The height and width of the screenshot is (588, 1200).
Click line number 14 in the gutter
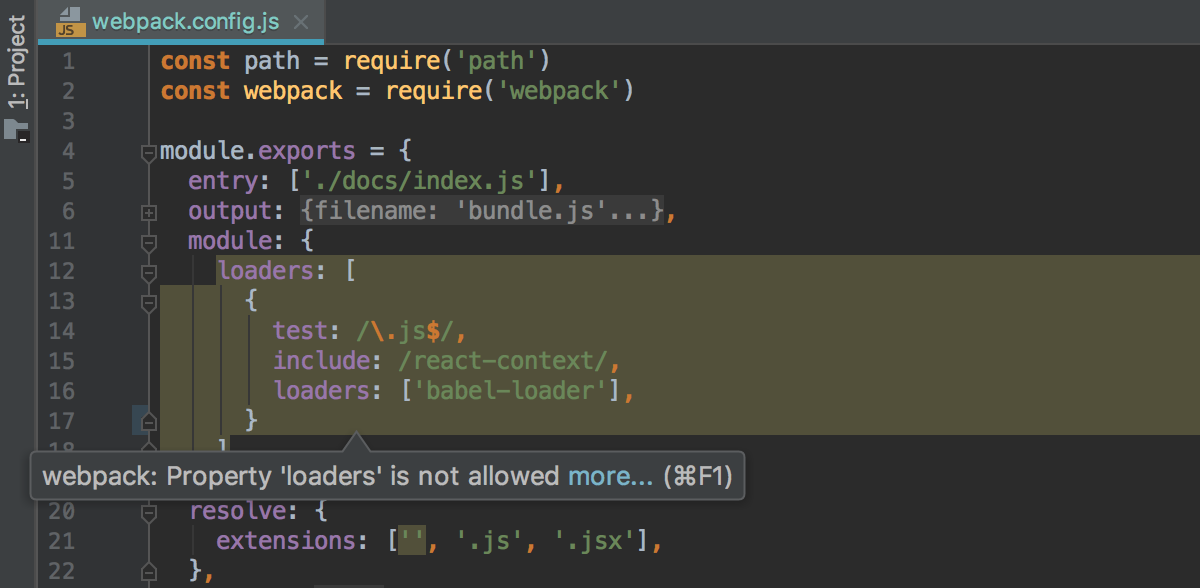(x=61, y=331)
